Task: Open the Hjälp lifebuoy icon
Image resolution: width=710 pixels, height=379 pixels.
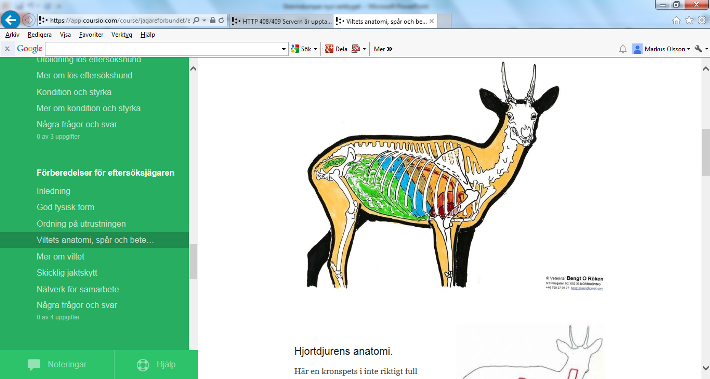Action: pos(143,365)
